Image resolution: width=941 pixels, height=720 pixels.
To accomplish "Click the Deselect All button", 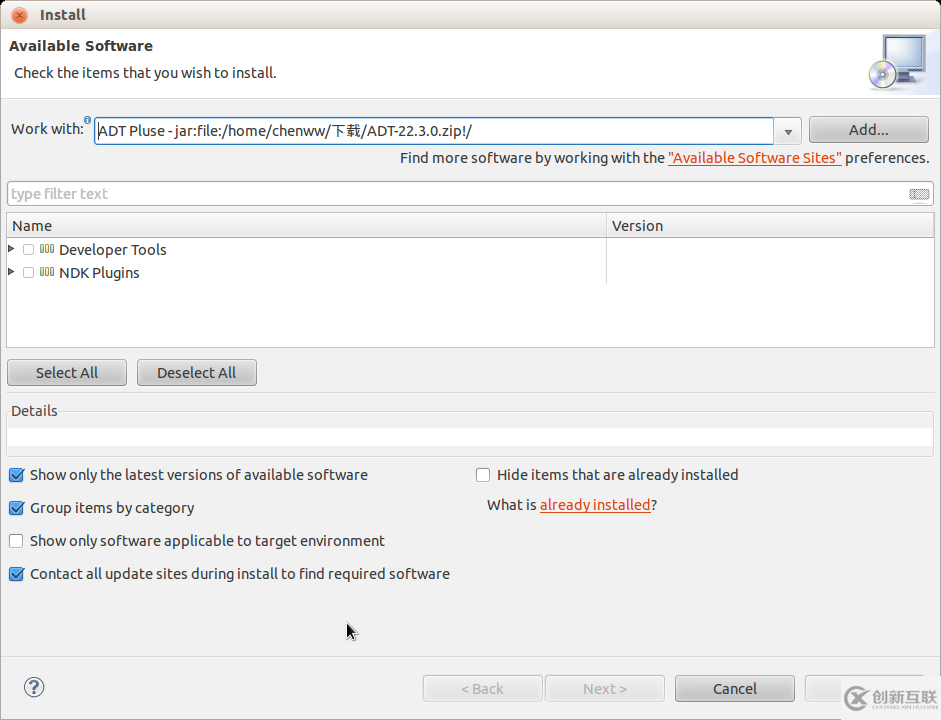I will click(197, 373).
